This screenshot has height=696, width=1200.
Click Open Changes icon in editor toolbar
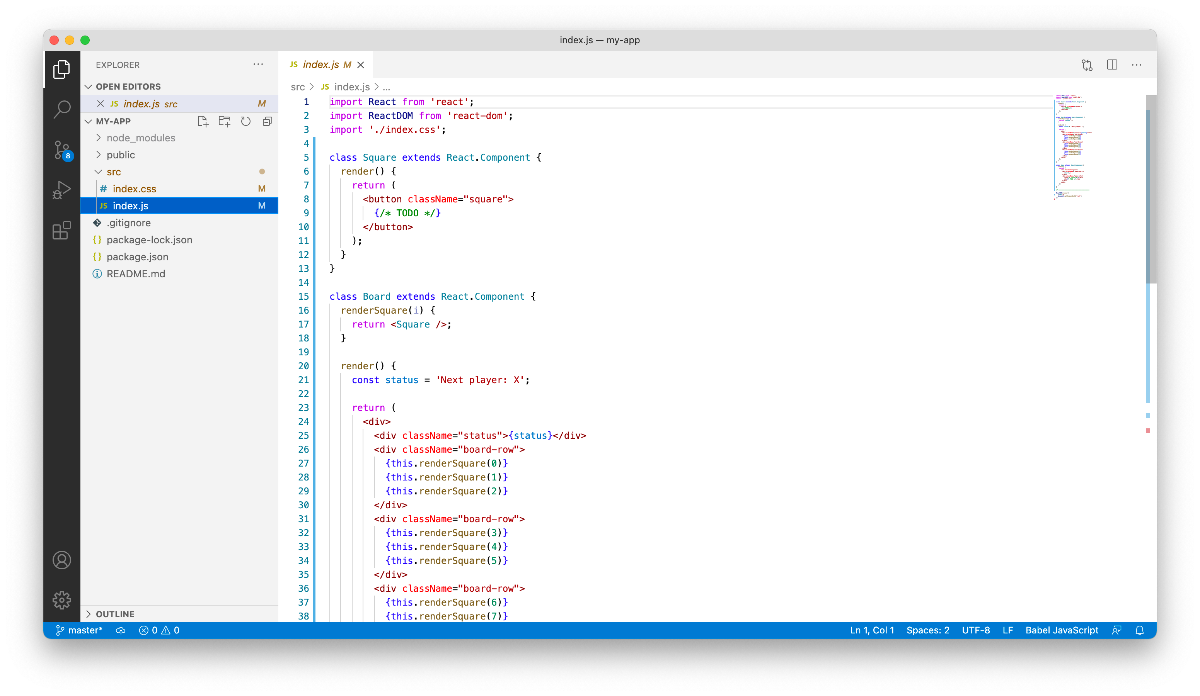[x=1087, y=65]
